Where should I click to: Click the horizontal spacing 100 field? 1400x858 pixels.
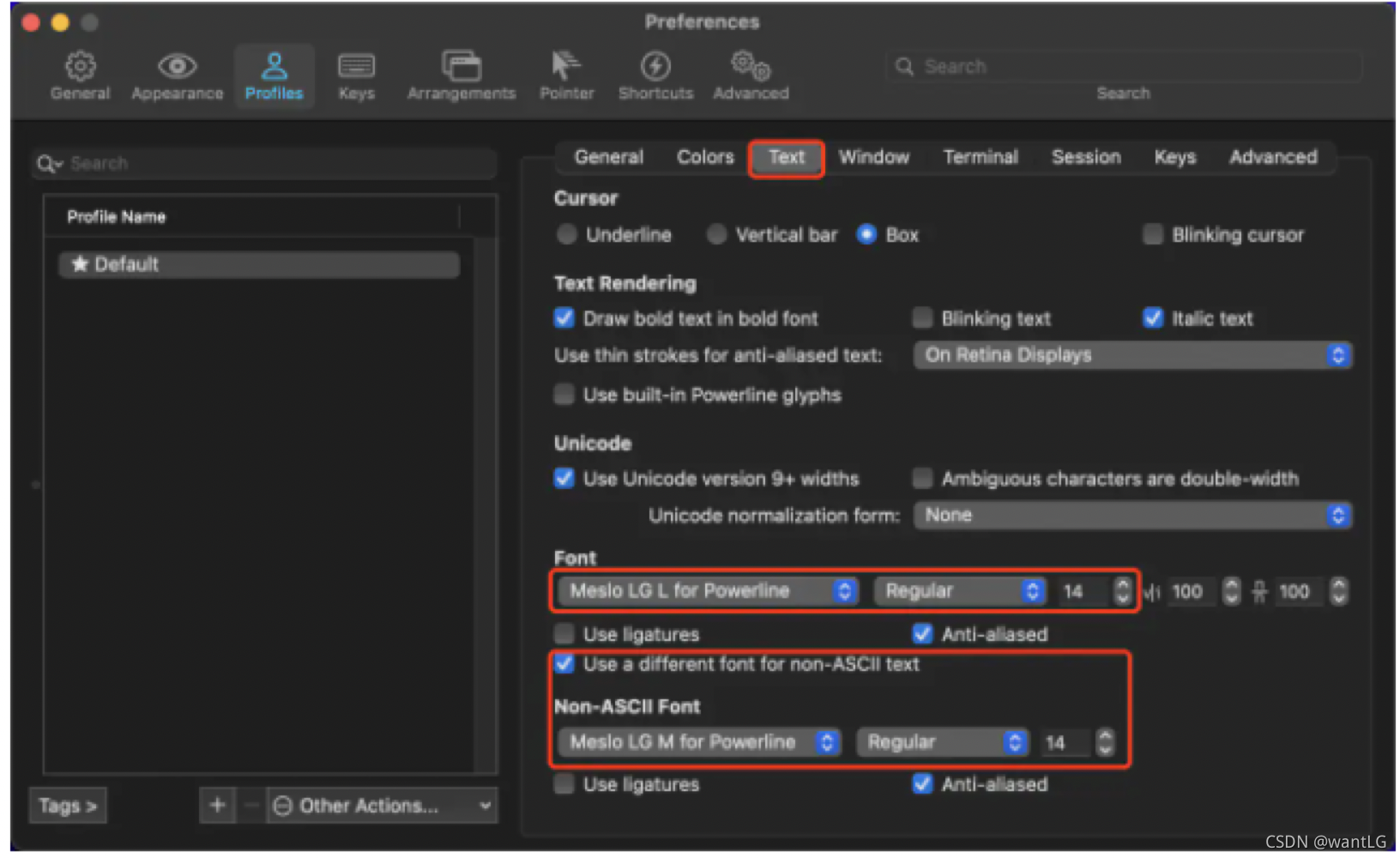(x=1192, y=590)
